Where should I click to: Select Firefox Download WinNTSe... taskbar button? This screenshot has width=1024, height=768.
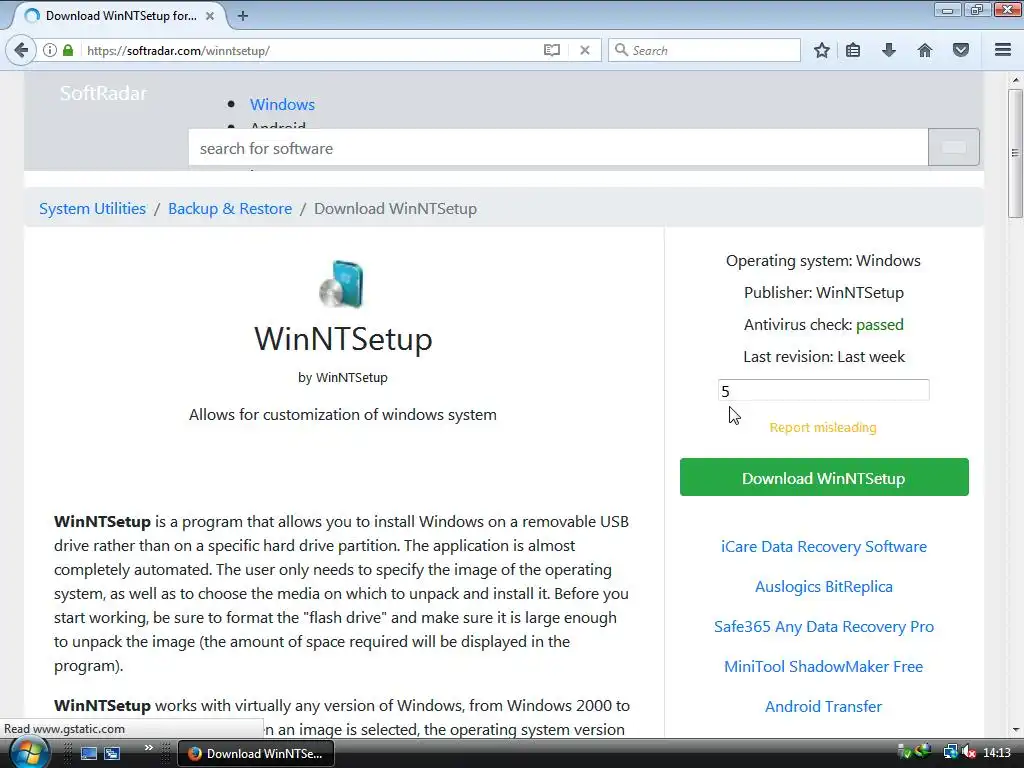coord(256,754)
